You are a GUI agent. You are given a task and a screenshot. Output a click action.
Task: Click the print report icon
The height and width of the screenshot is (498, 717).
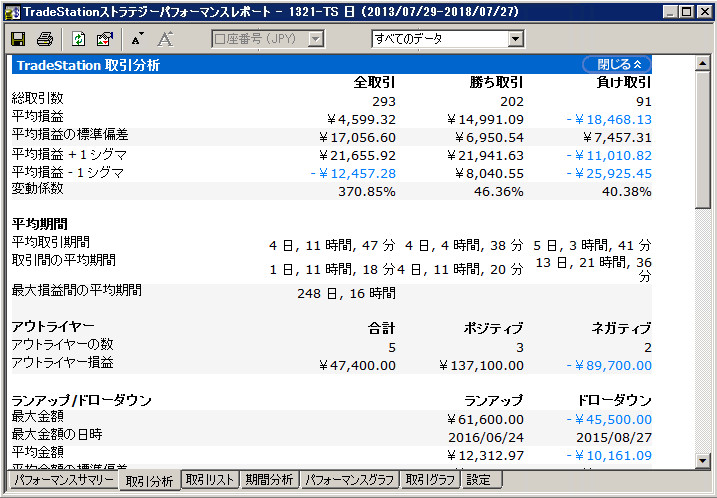coord(45,39)
